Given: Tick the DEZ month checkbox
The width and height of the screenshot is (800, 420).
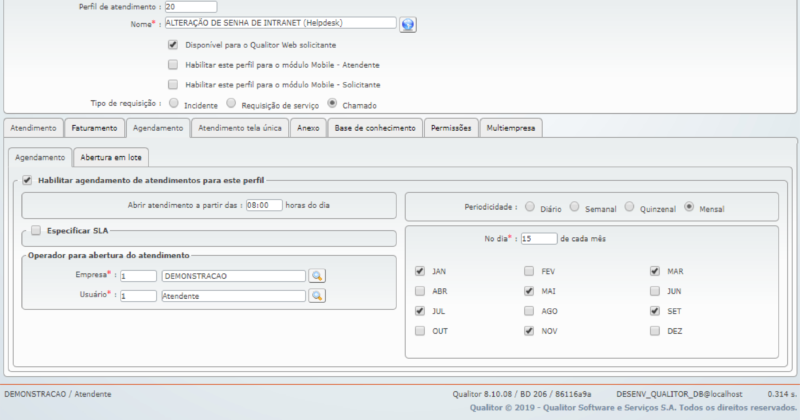Looking at the screenshot, I should point(654,330).
